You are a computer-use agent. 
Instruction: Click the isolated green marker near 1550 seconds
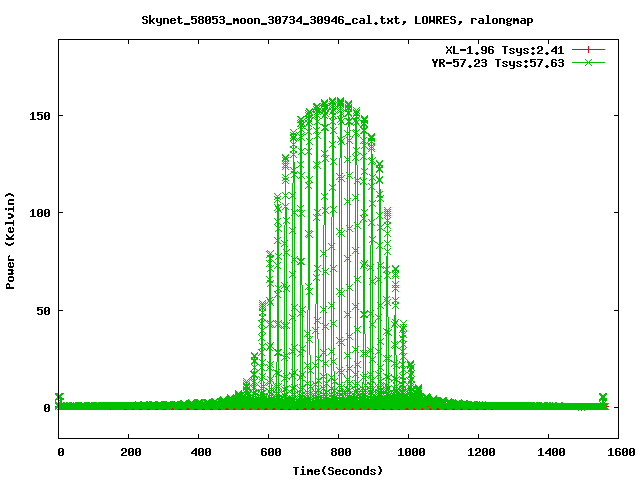pyautogui.click(x=603, y=397)
